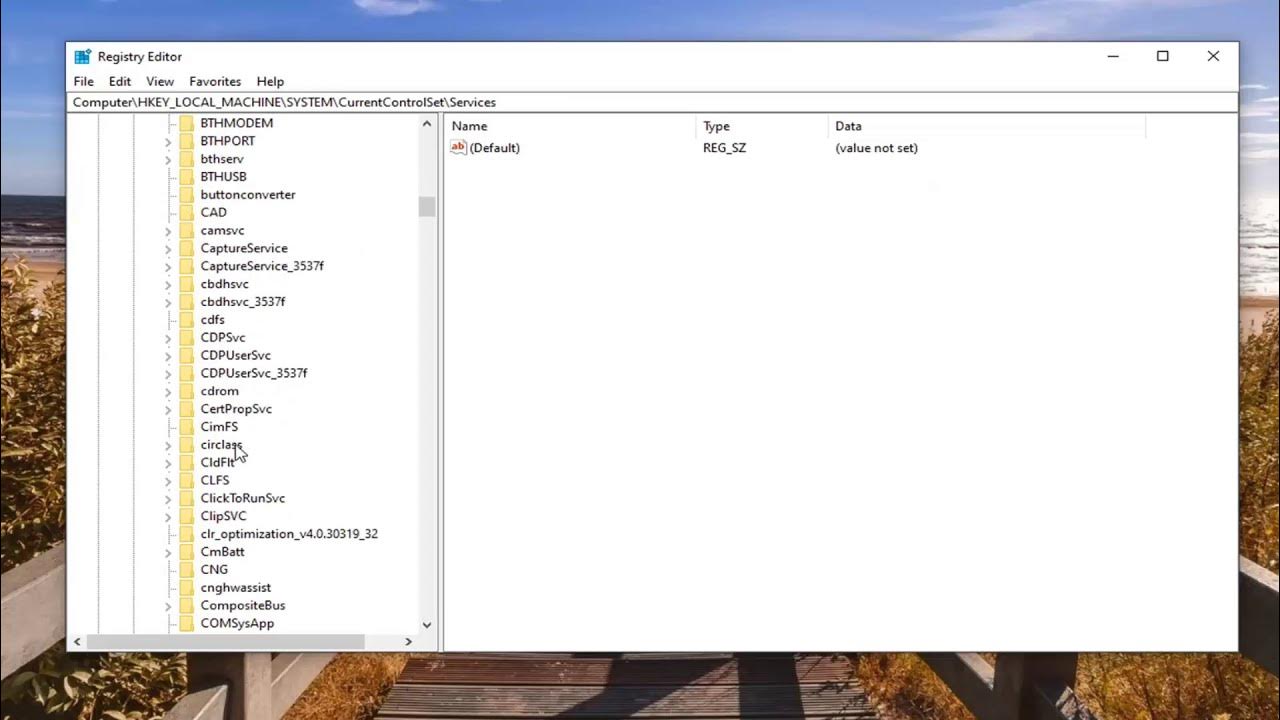Image resolution: width=1280 pixels, height=720 pixels.
Task: Expand the CLFS key
Action: (168, 481)
